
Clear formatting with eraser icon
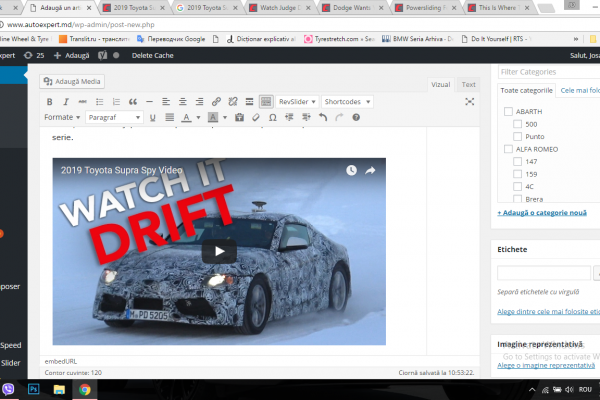click(256, 118)
